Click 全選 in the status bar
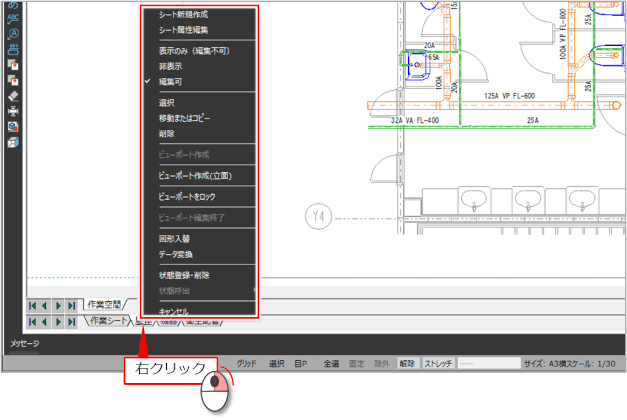The image size is (627, 420). click(331, 364)
